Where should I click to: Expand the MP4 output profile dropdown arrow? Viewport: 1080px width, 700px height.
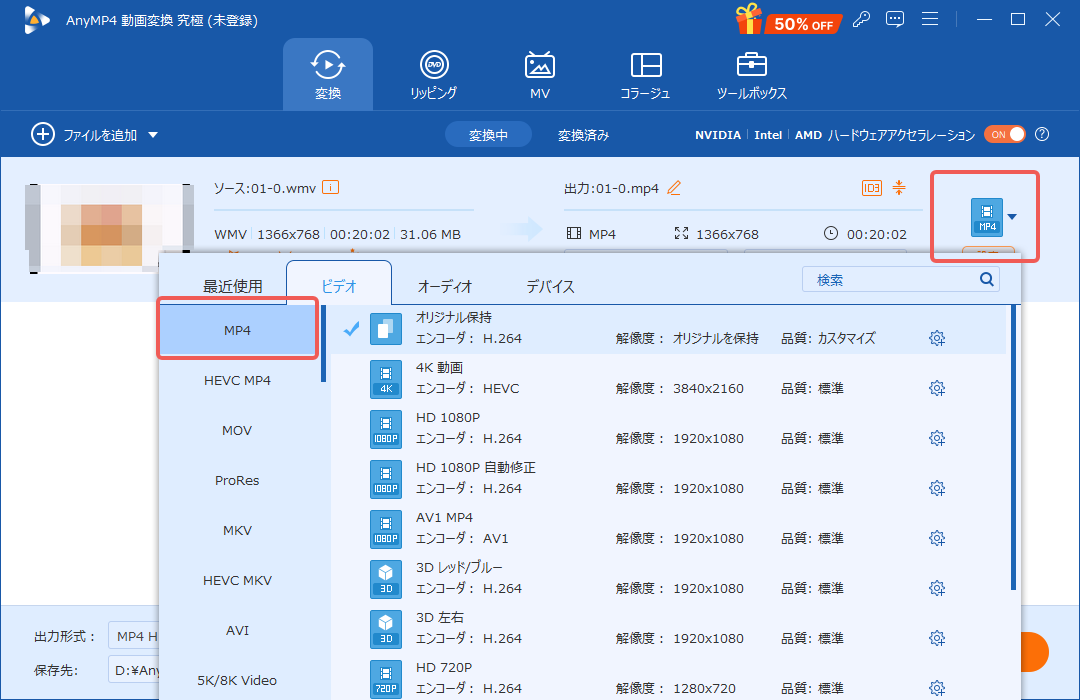(x=1012, y=217)
